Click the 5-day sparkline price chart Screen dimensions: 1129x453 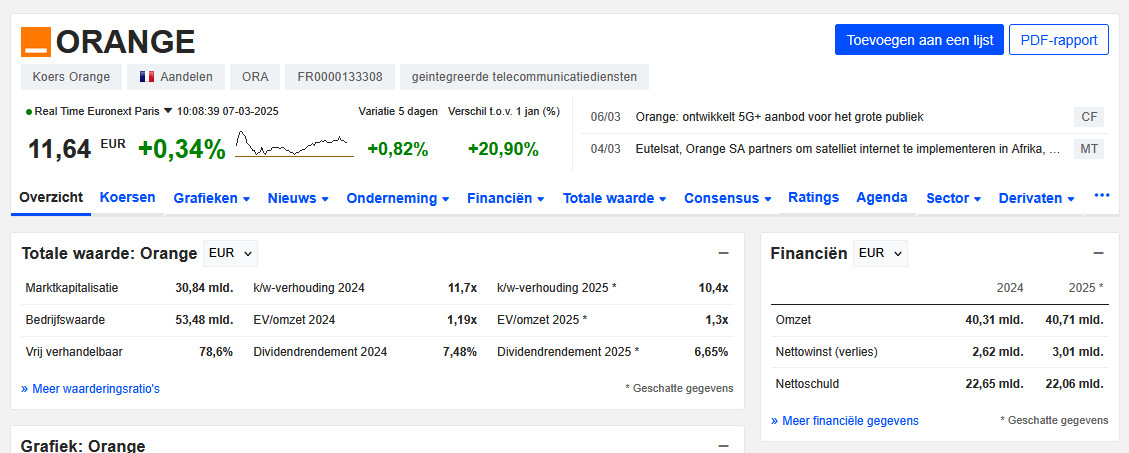(294, 143)
